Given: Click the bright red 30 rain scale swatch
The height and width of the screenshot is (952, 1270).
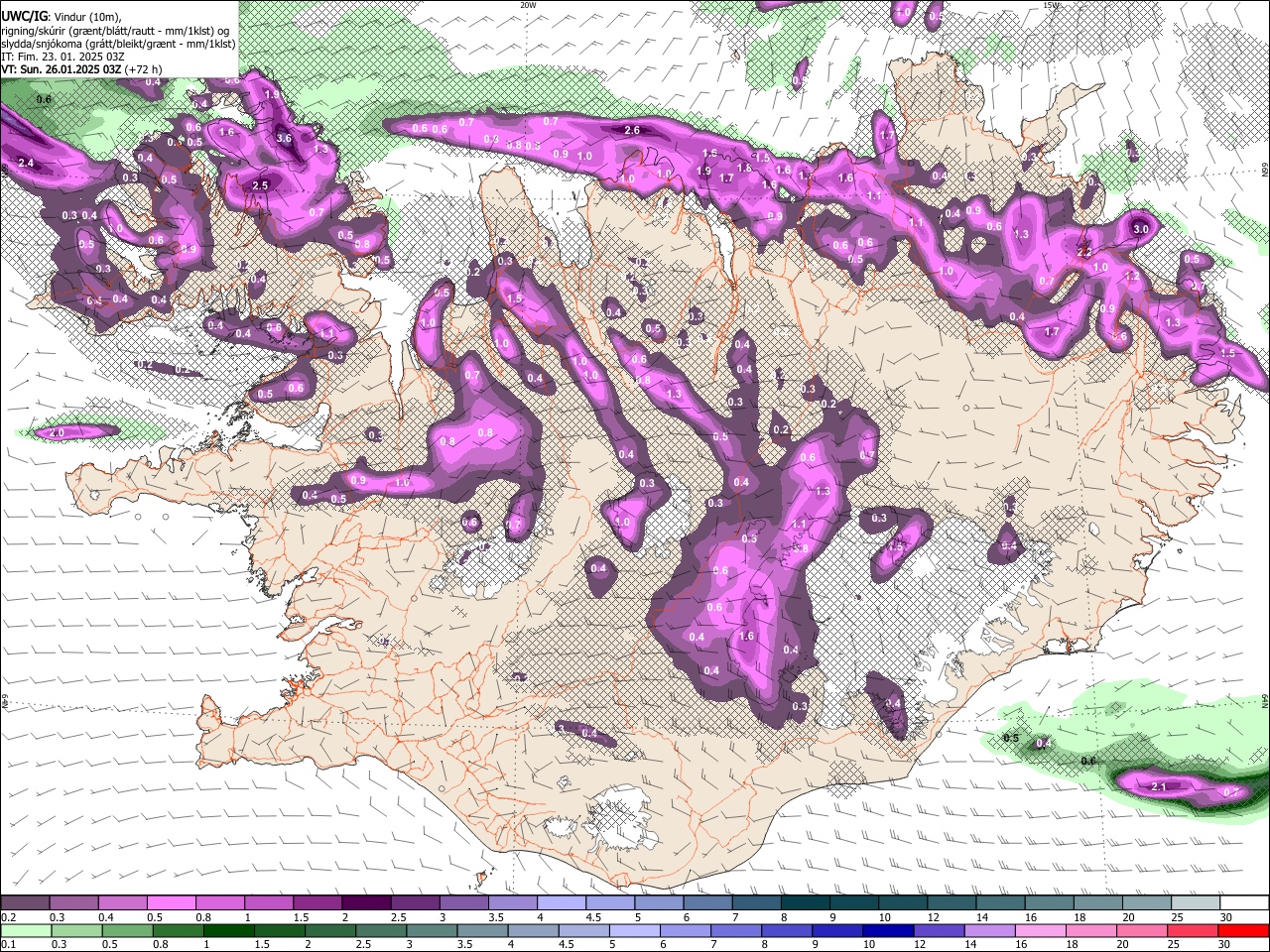Looking at the screenshot, I should 1244,930.
